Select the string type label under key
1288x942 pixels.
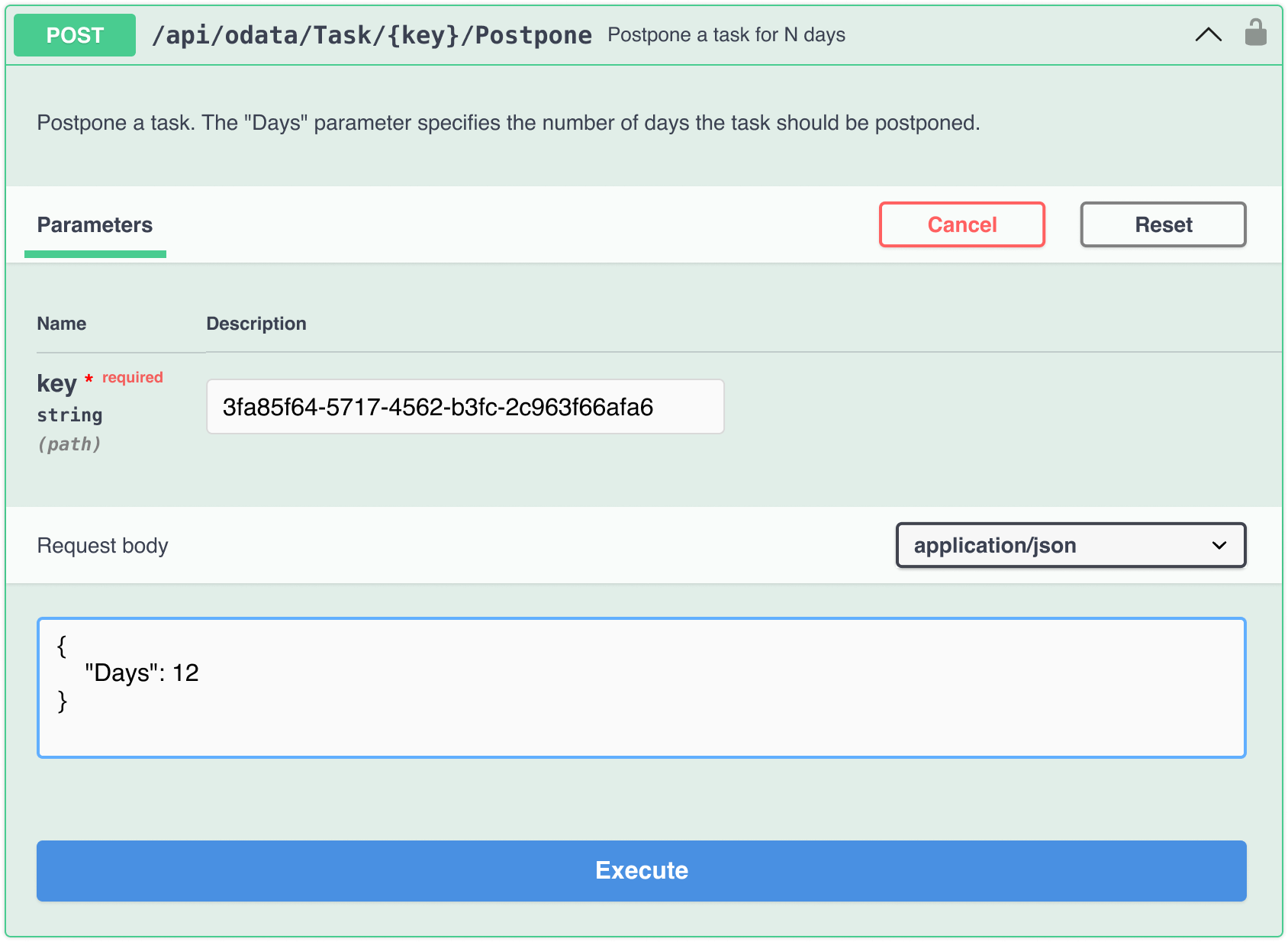[x=69, y=415]
